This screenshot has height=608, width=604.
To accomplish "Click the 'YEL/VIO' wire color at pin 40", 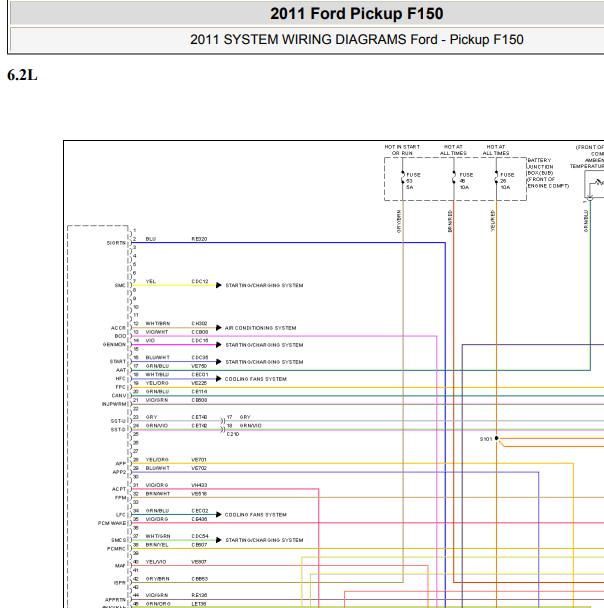I will point(156,562).
